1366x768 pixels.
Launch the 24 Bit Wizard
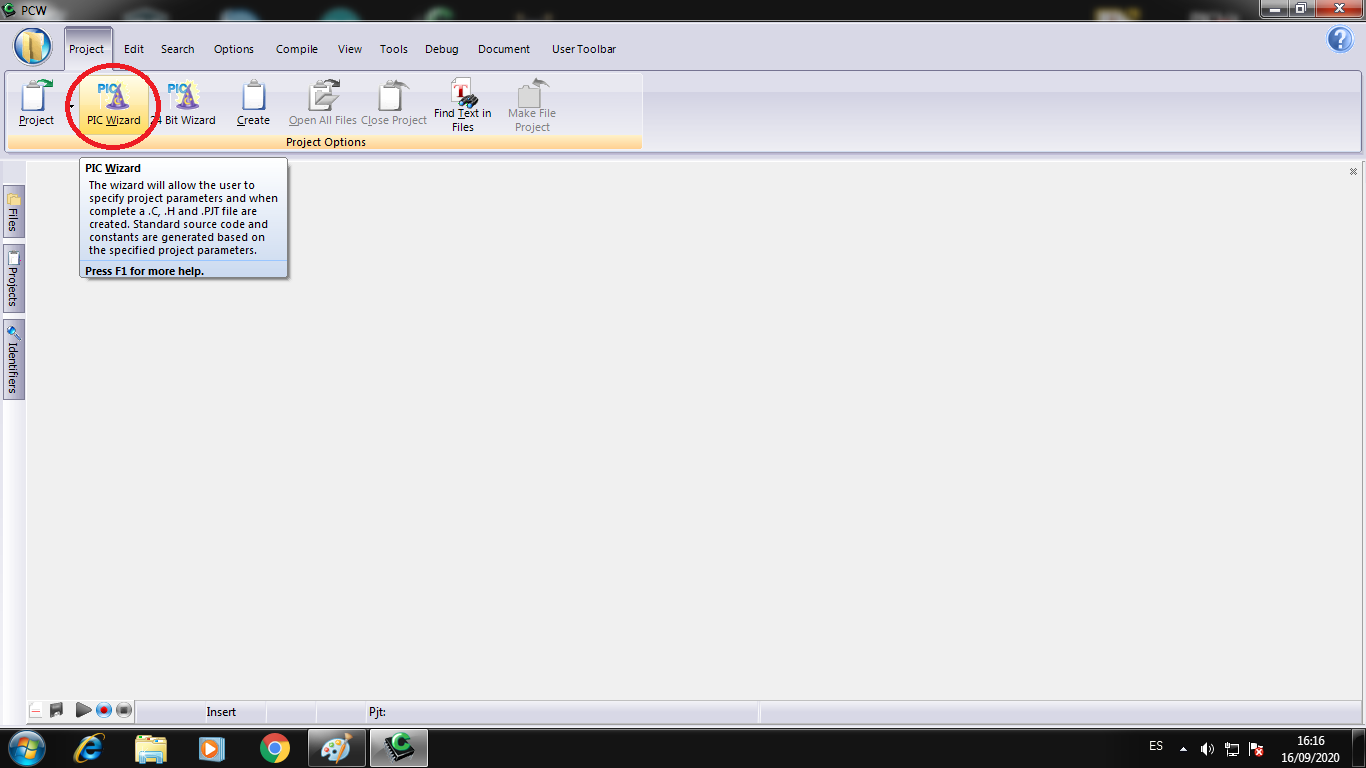coord(185,104)
